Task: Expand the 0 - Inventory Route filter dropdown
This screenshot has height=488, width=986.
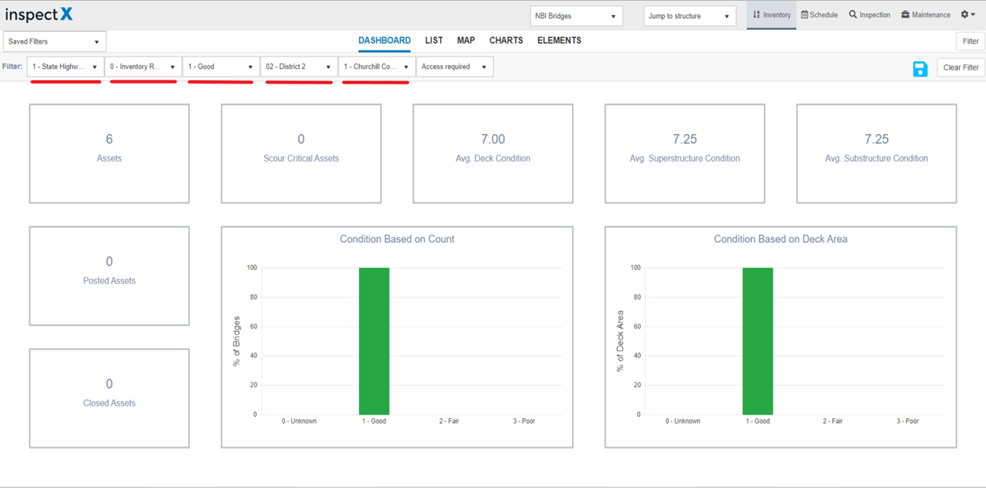Action: (x=143, y=67)
